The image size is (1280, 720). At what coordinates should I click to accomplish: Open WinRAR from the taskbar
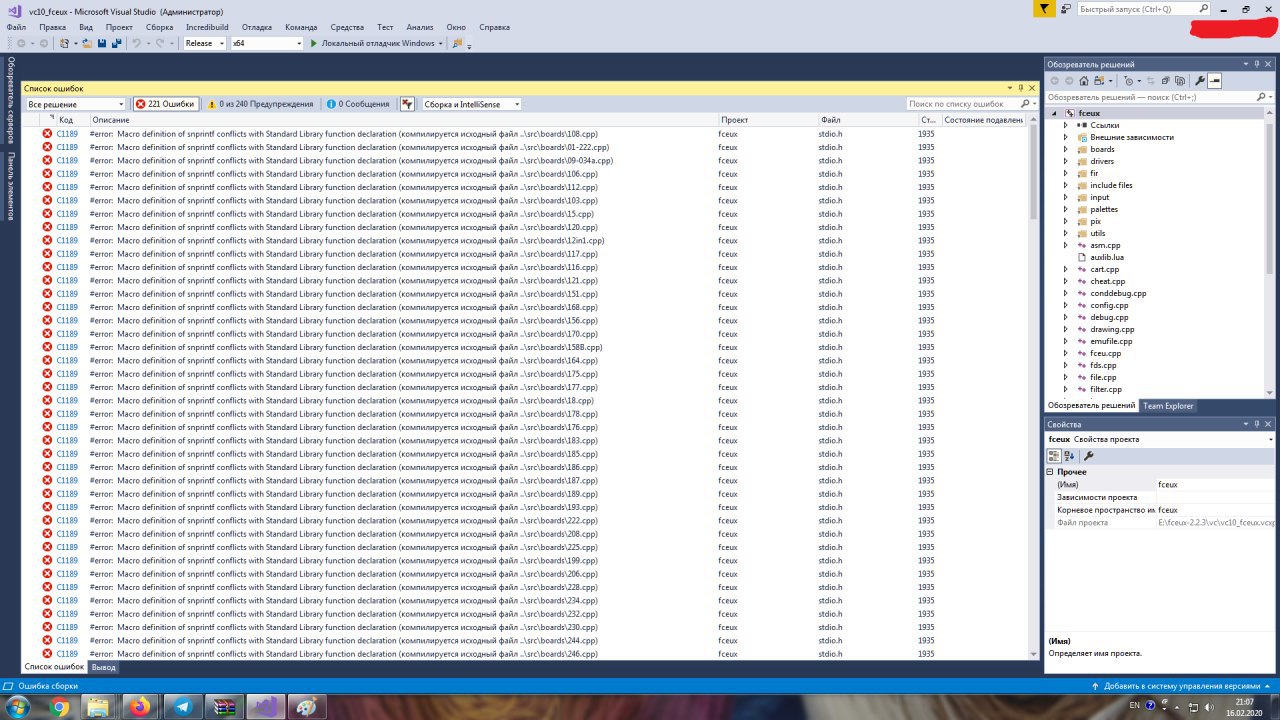[224, 707]
